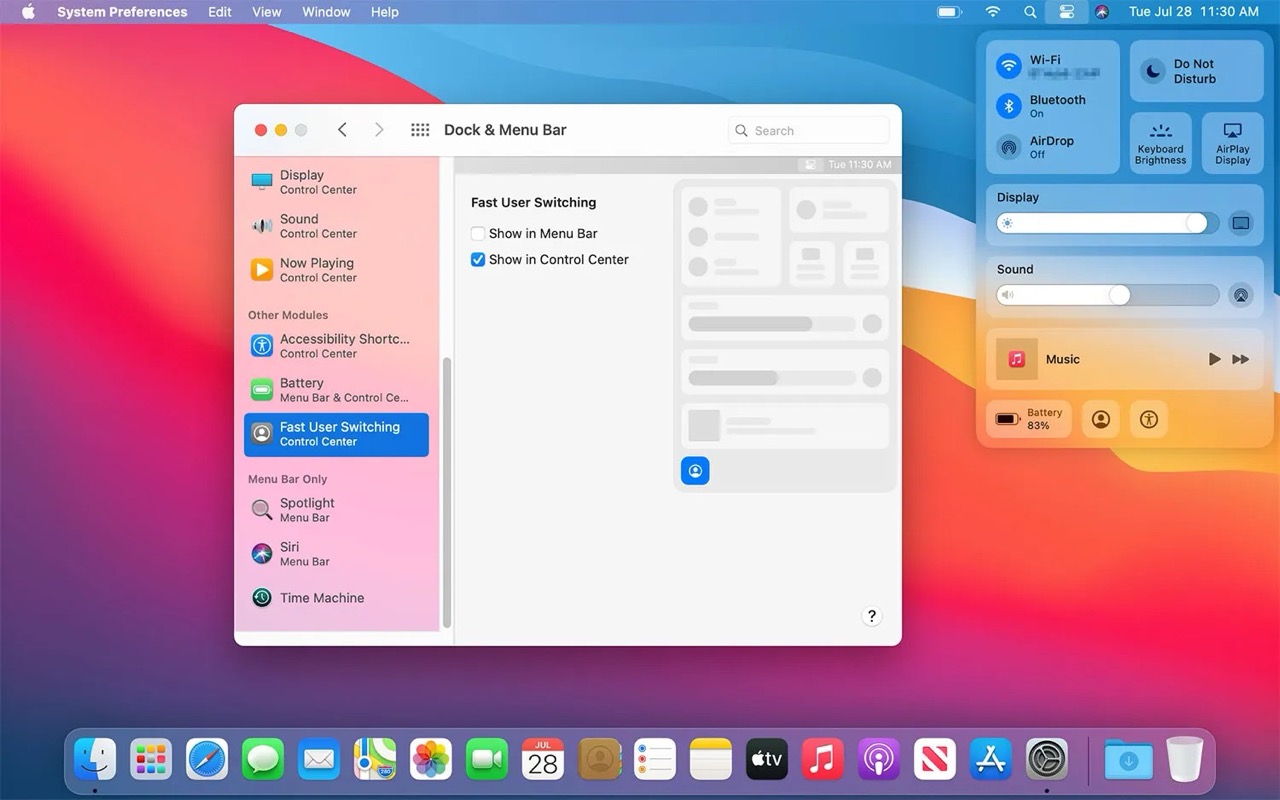
Task: Open Calendar showing Jul 28
Action: pyautogui.click(x=543, y=760)
